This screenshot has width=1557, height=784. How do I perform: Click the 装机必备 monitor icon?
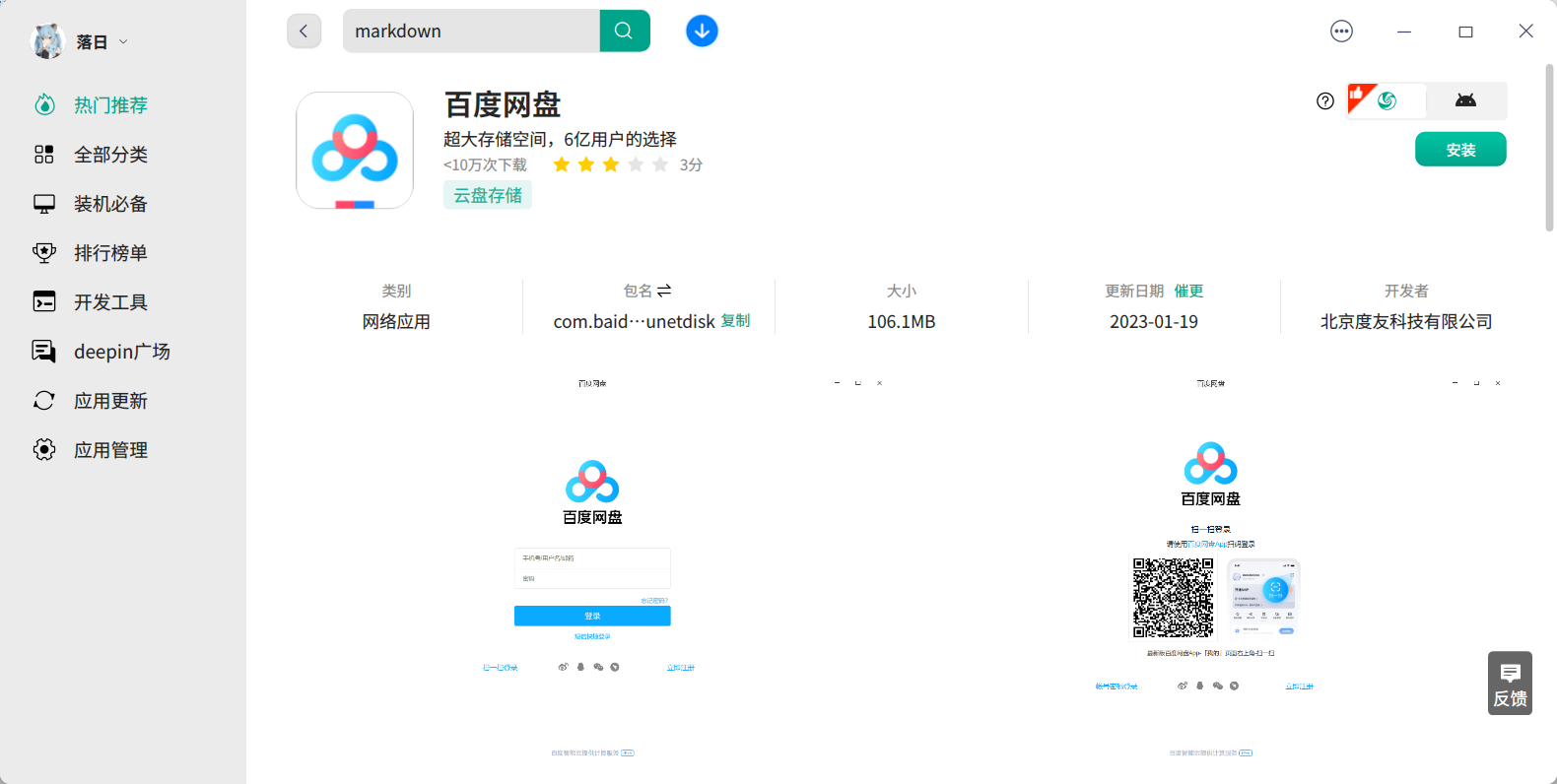pyautogui.click(x=44, y=204)
